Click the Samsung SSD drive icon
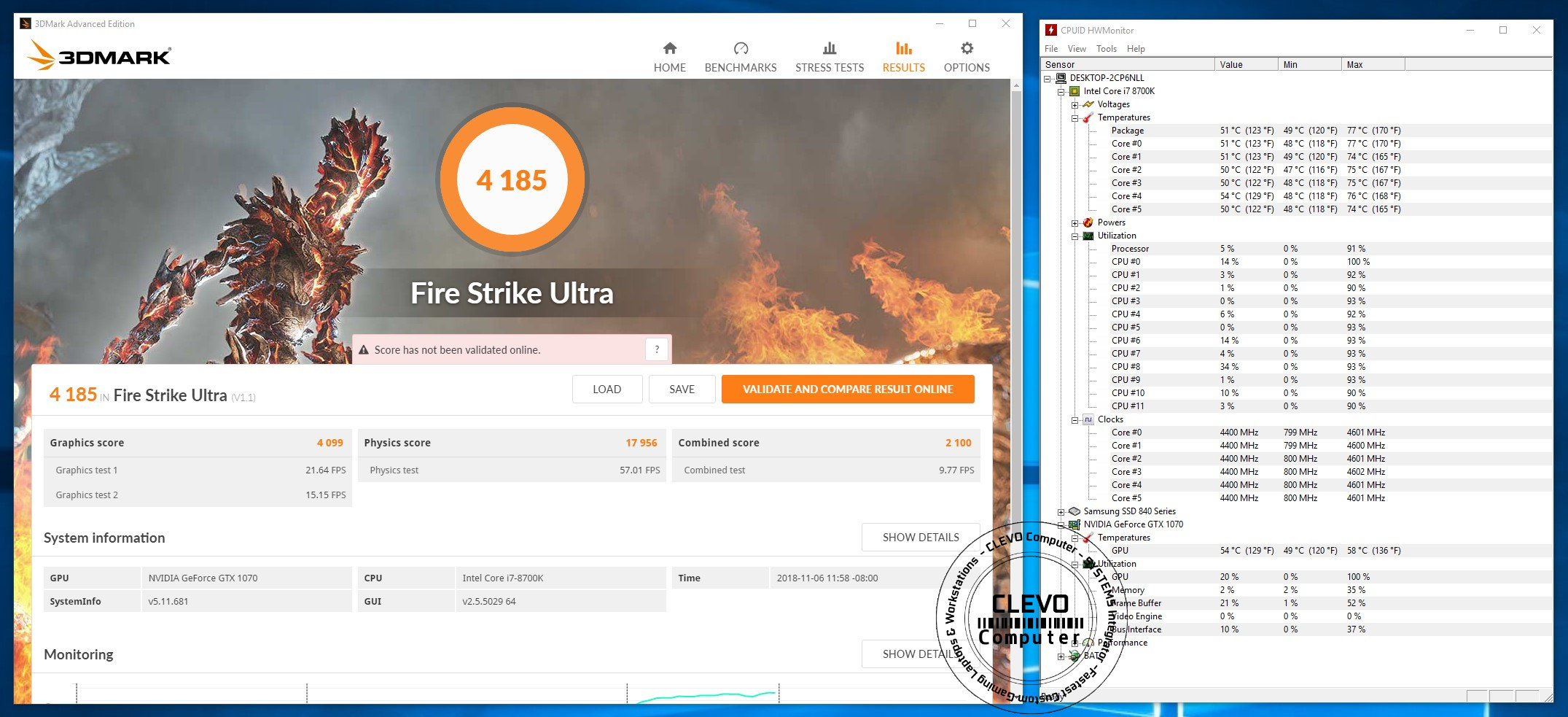 pyautogui.click(x=1074, y=511)
